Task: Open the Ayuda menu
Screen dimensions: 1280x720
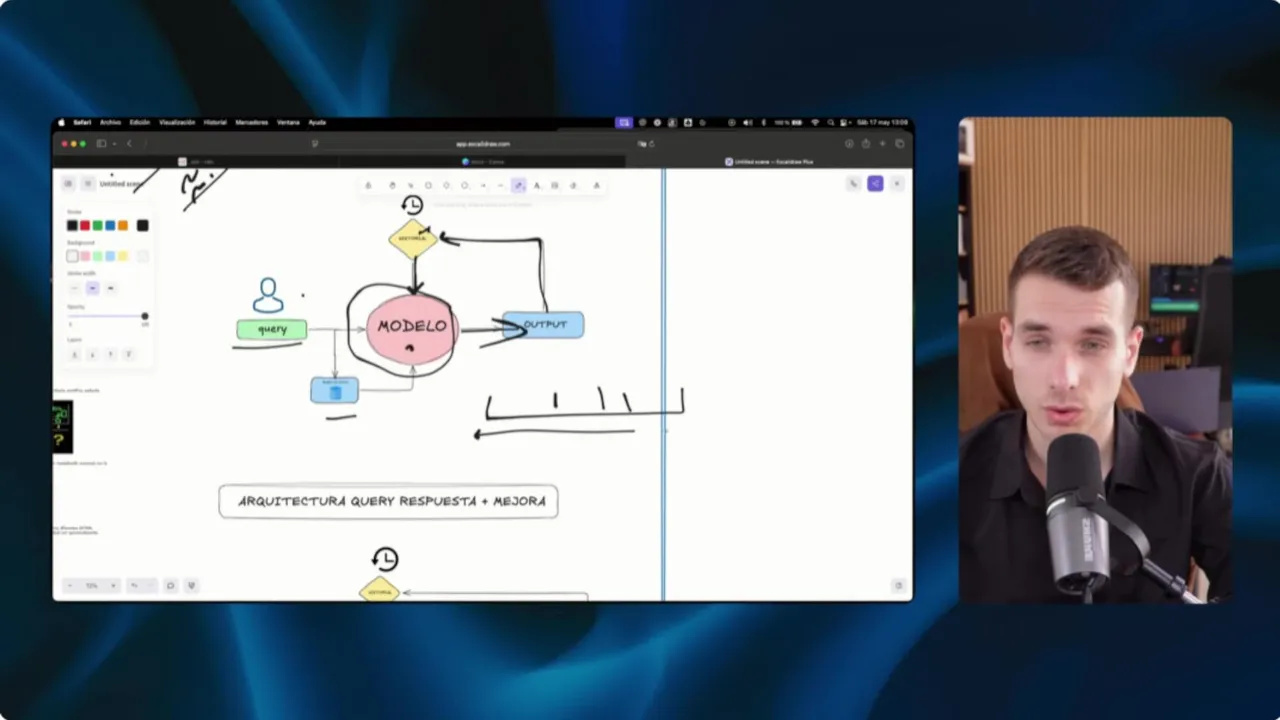Action: tap(317, 122)
